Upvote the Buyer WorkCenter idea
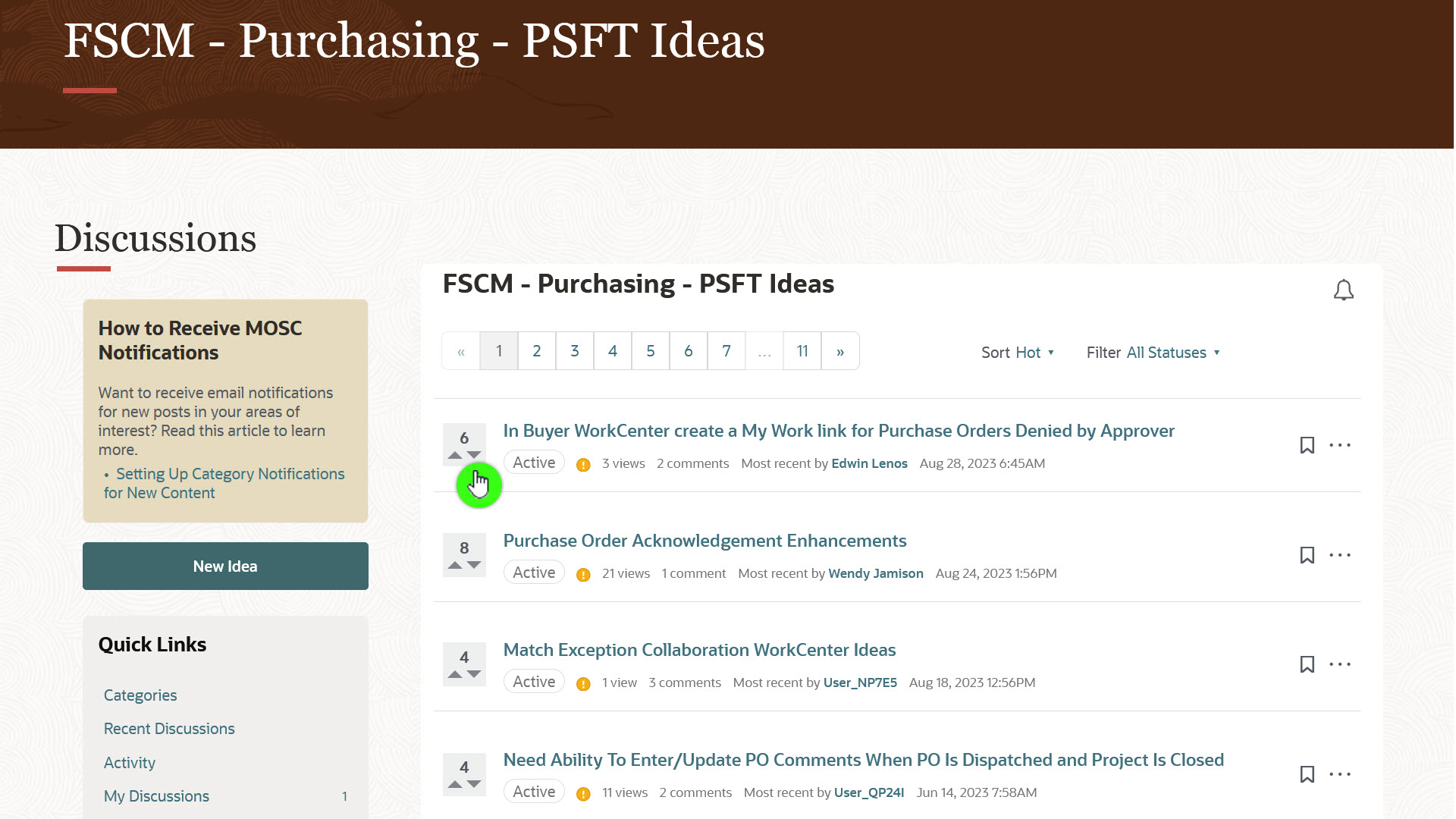This screenshot has height=819, width=1456. (x=455, y=455)
